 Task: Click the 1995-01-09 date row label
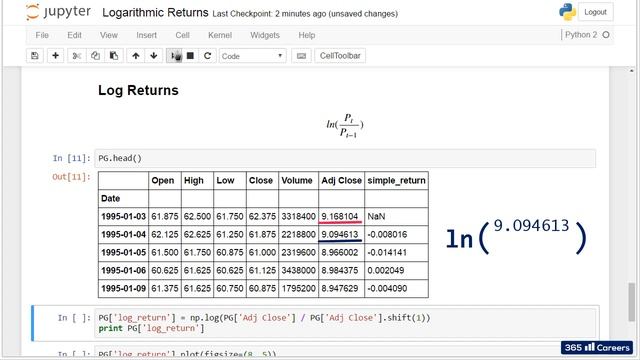click(x=123, y=288)
